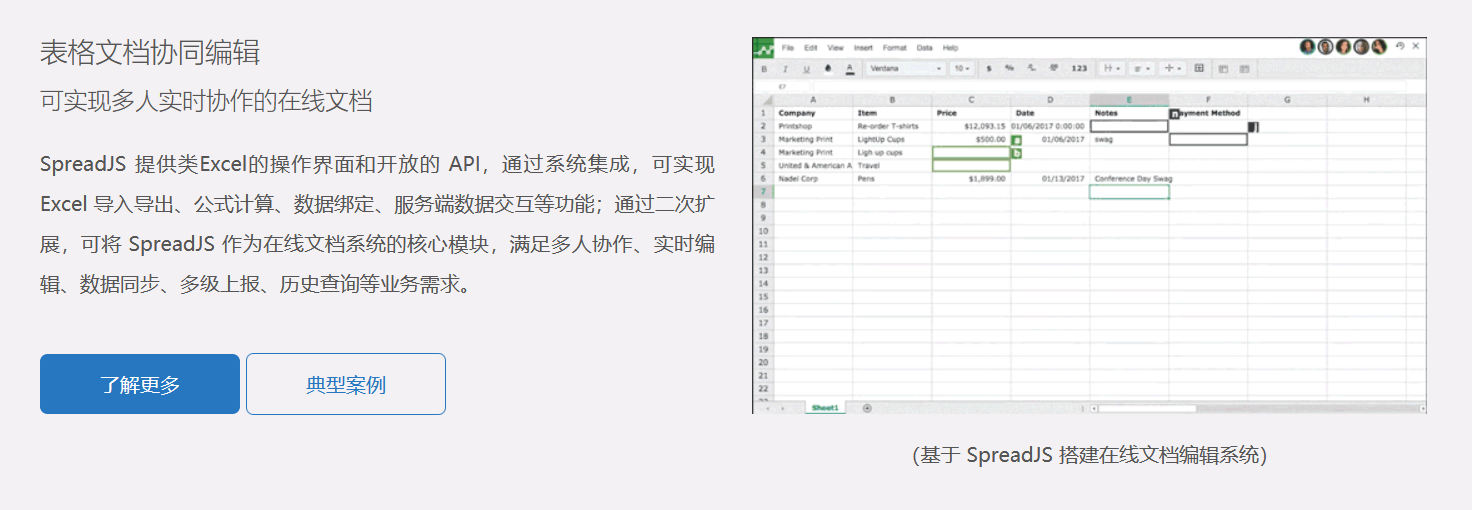The height and width of the screenshot is (510, 1472).
Task: Click the 123 number format button
Action: coord(1079,69)
